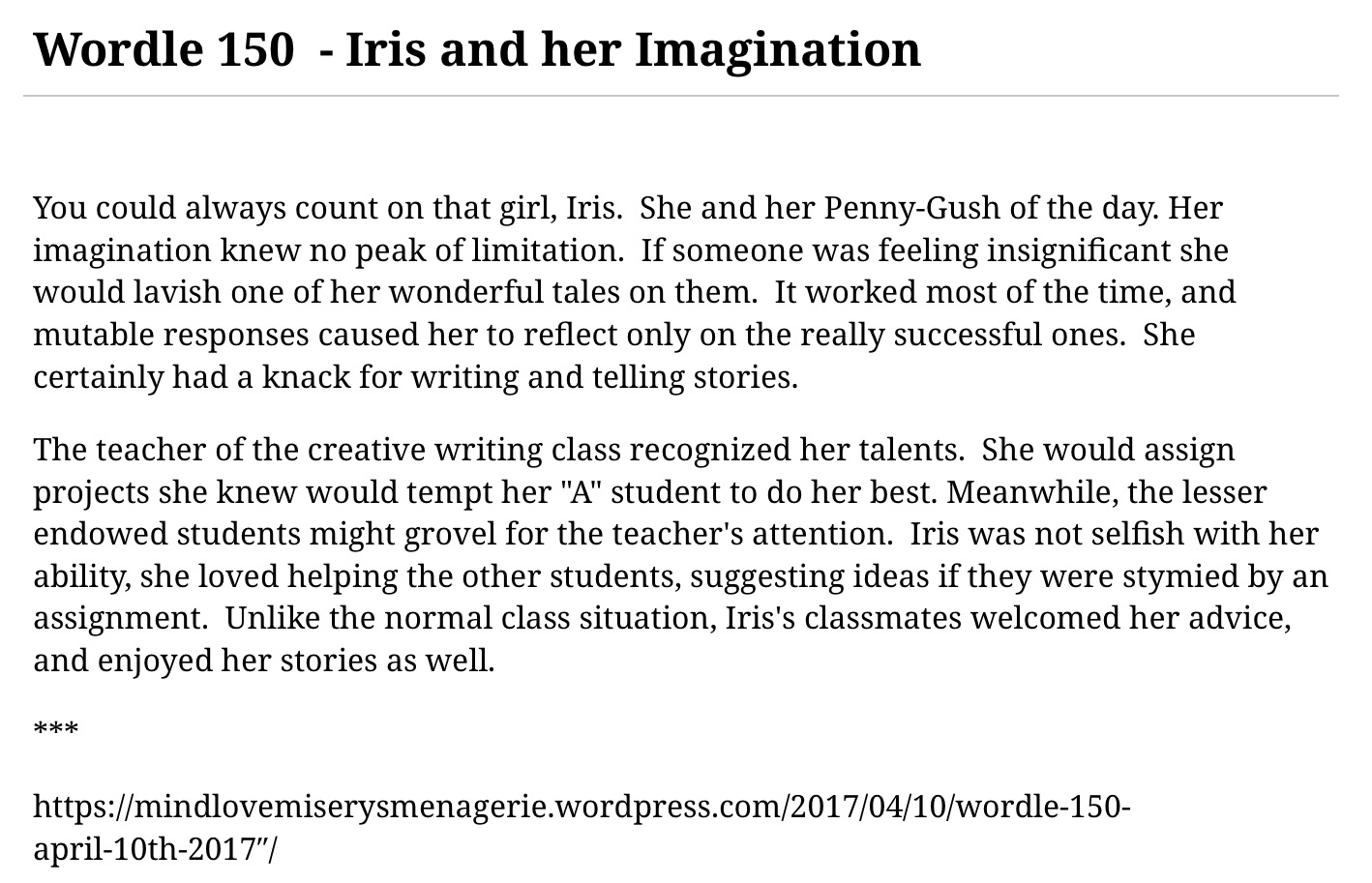This screenshot has width=1372, height=883.
Task: Click the word 'Imagination' in the heading
Action: [777, 48]
